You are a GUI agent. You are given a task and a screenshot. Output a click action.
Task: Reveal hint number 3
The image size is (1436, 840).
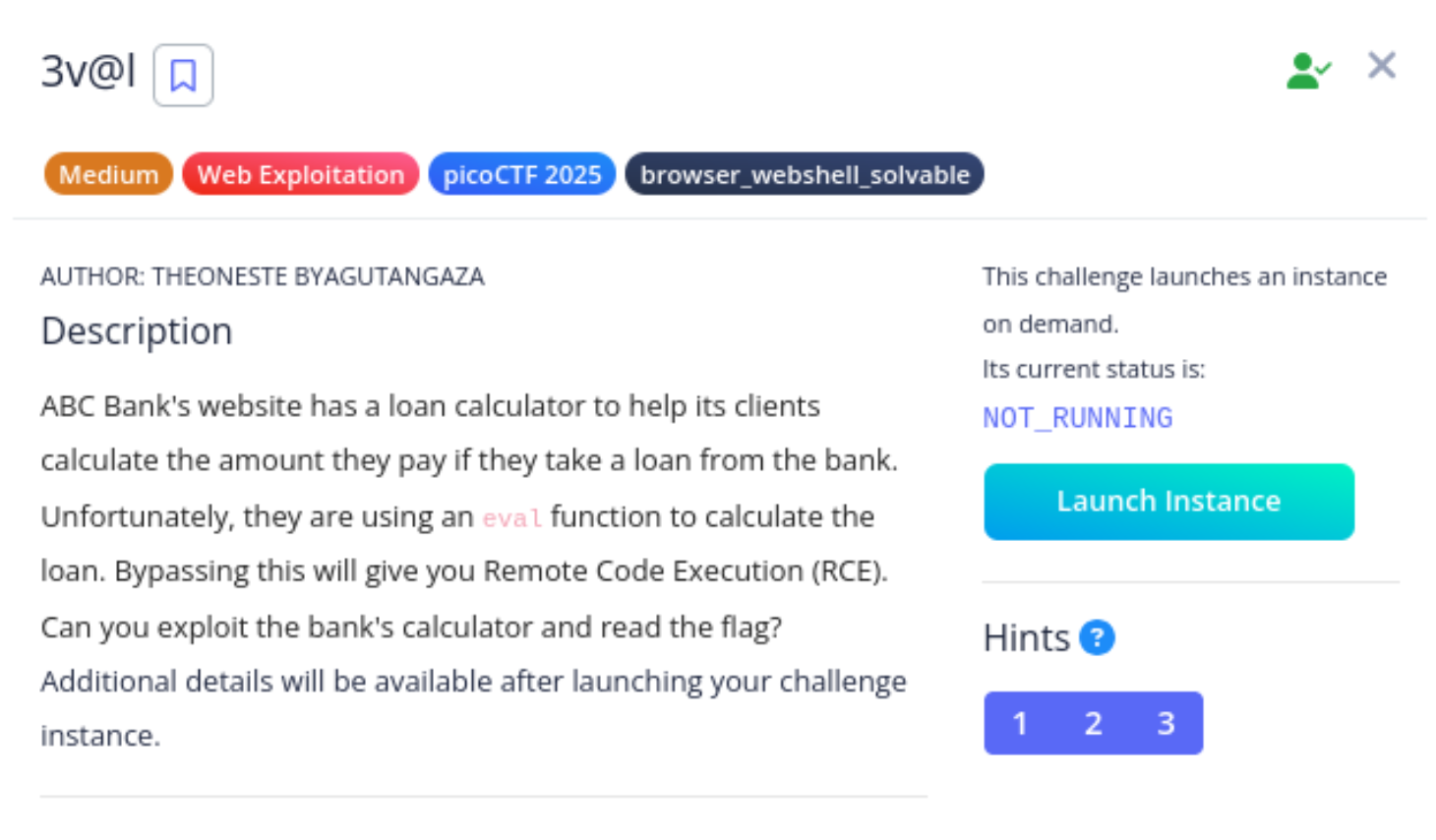1166,723
